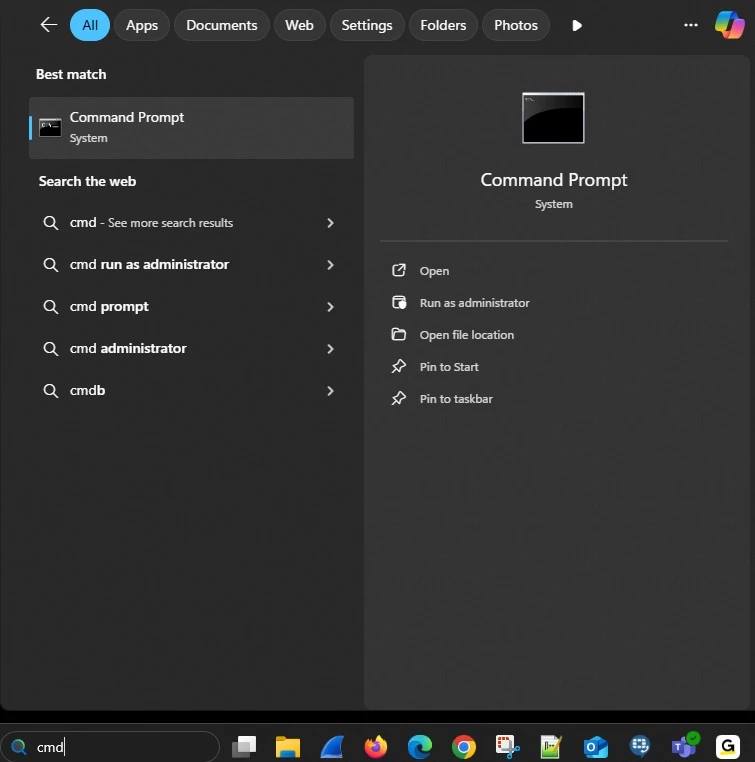Choose Pin to Start

[449, 367]
